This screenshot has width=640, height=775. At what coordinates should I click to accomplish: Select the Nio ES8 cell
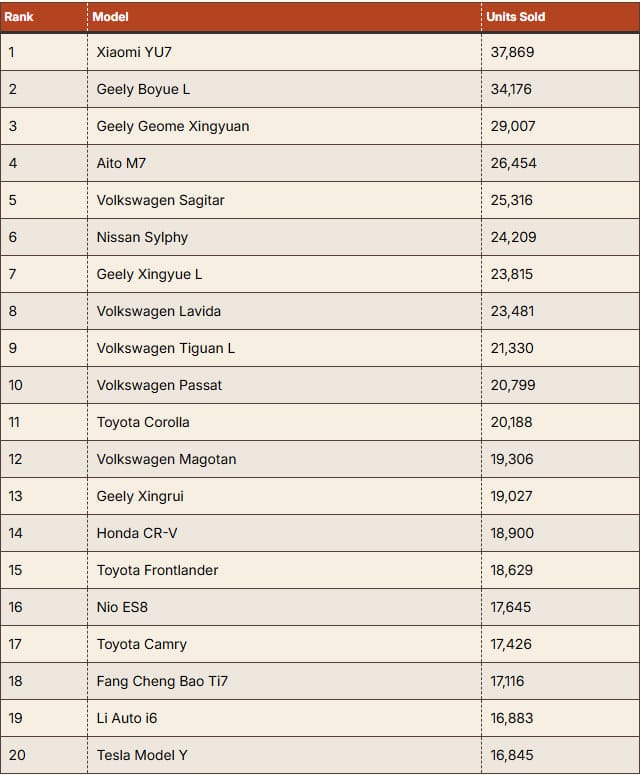tap(122, 607)
